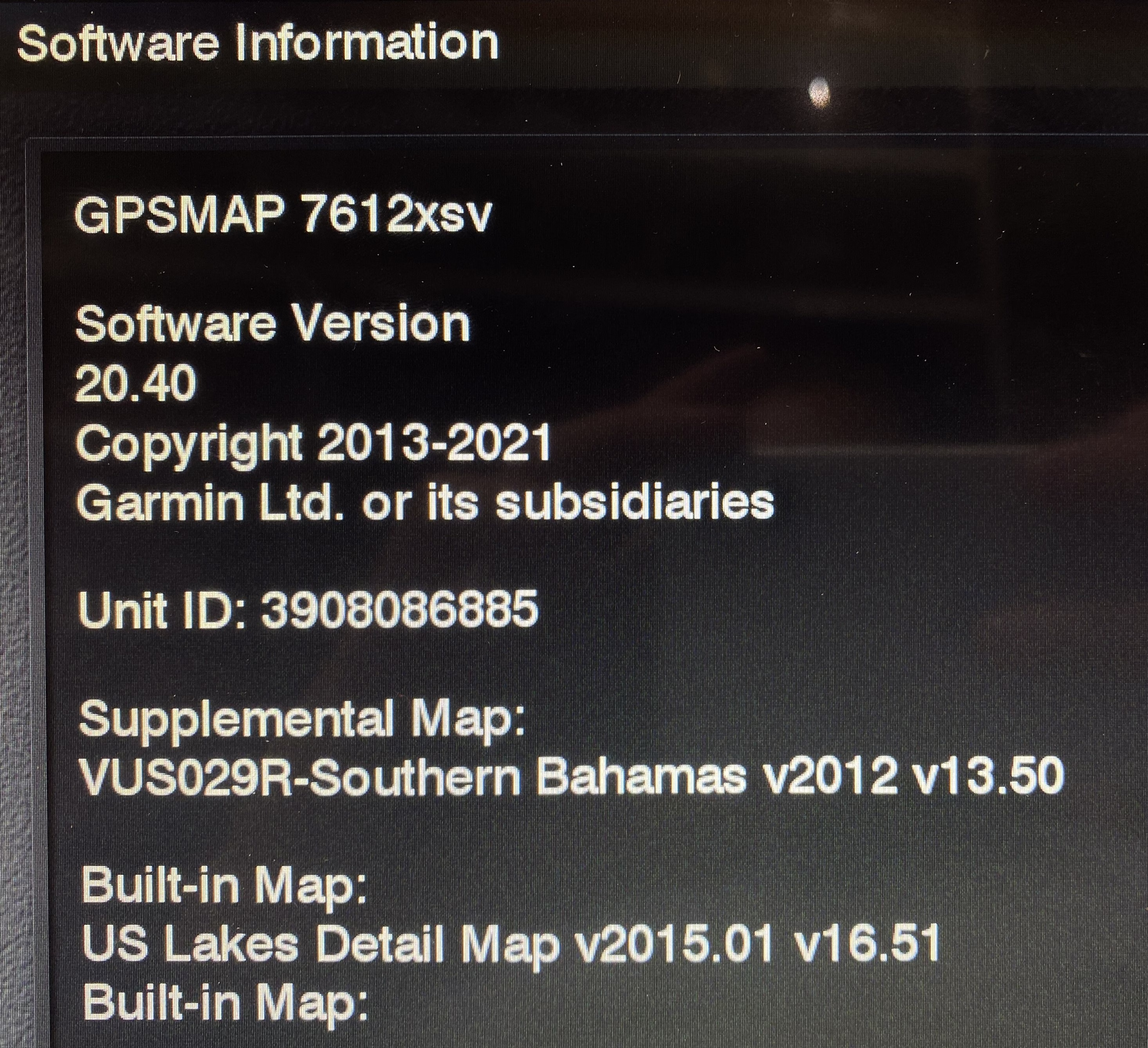Select the GPSMAP 7612xsv model name
The image size is (1148, 1048).
[282, 215]
